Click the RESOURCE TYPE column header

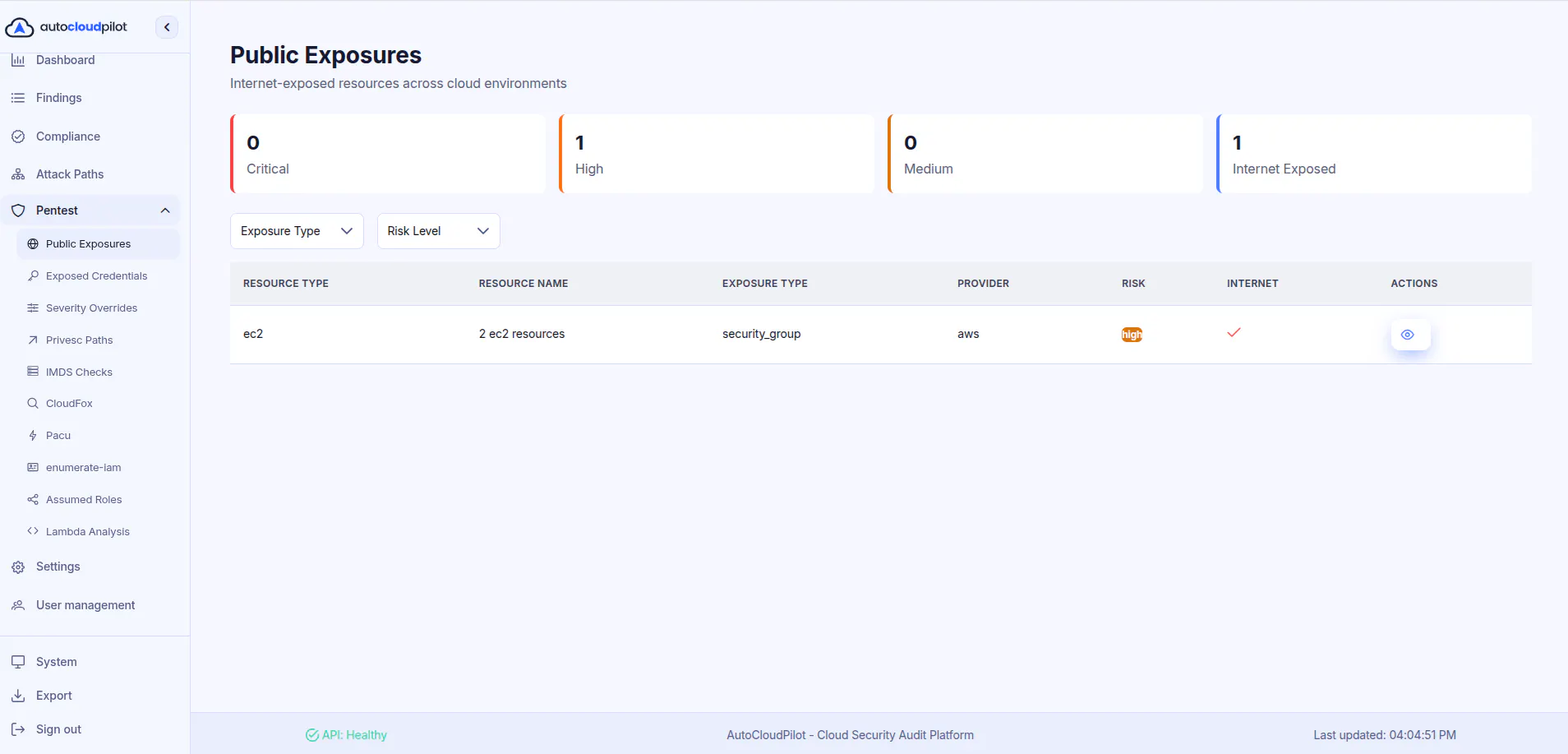286,284
